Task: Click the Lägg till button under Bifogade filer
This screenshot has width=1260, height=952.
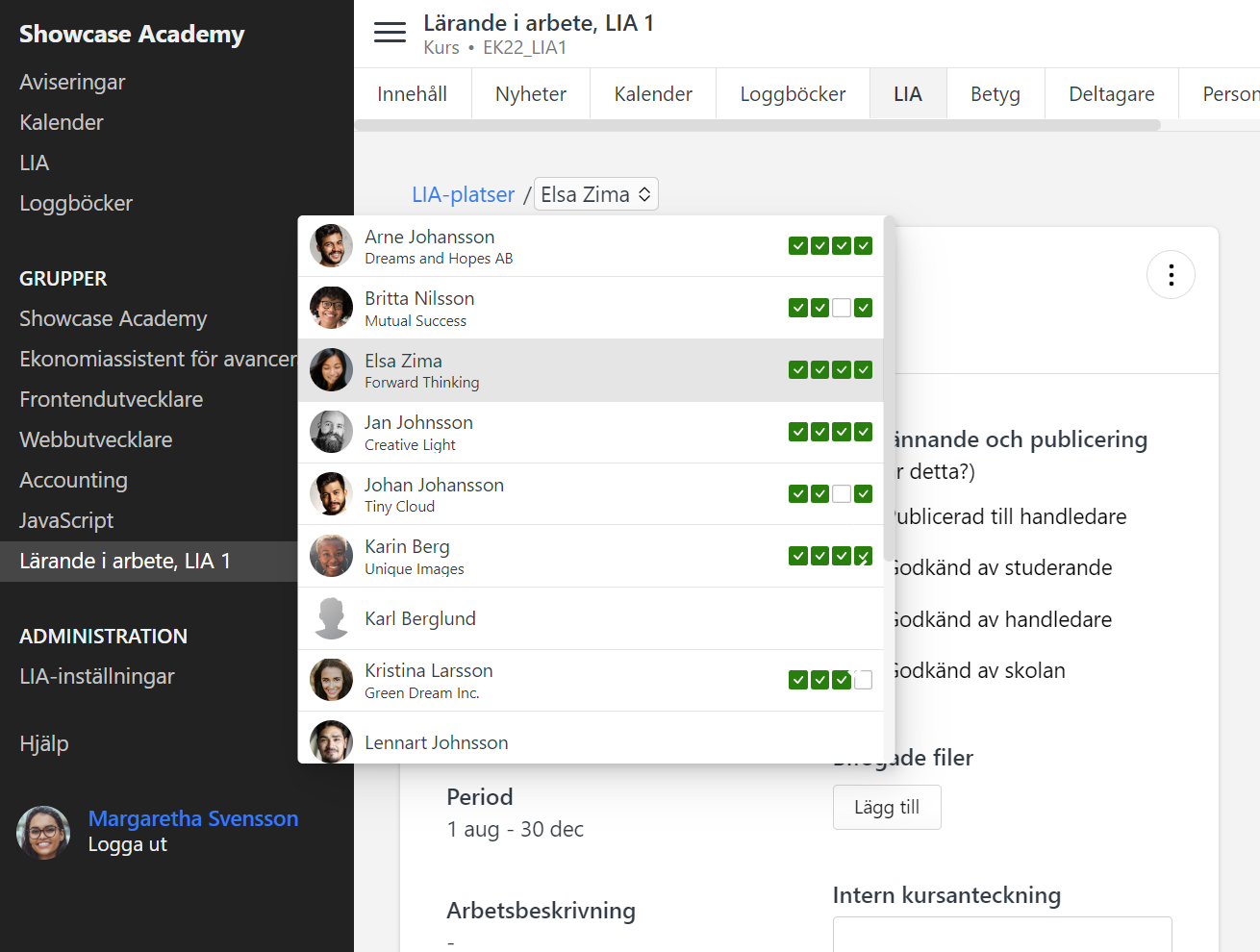Action: click(886, 807)
